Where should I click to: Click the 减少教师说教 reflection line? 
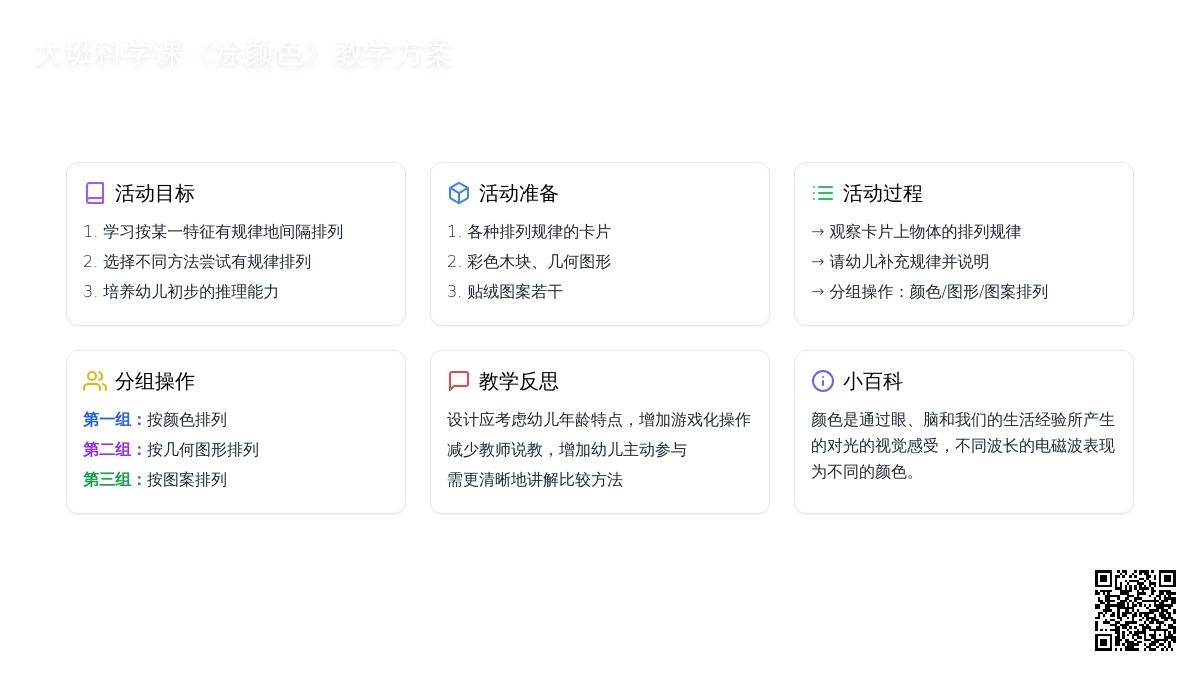click(x=566, y=450)
